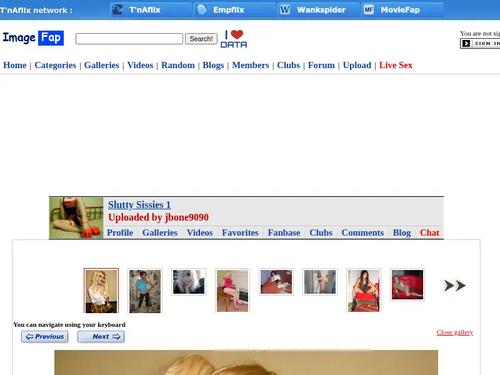Open the T'nAflix network site icon
This screenshot has width=500, height=375.
pos(117,10)
